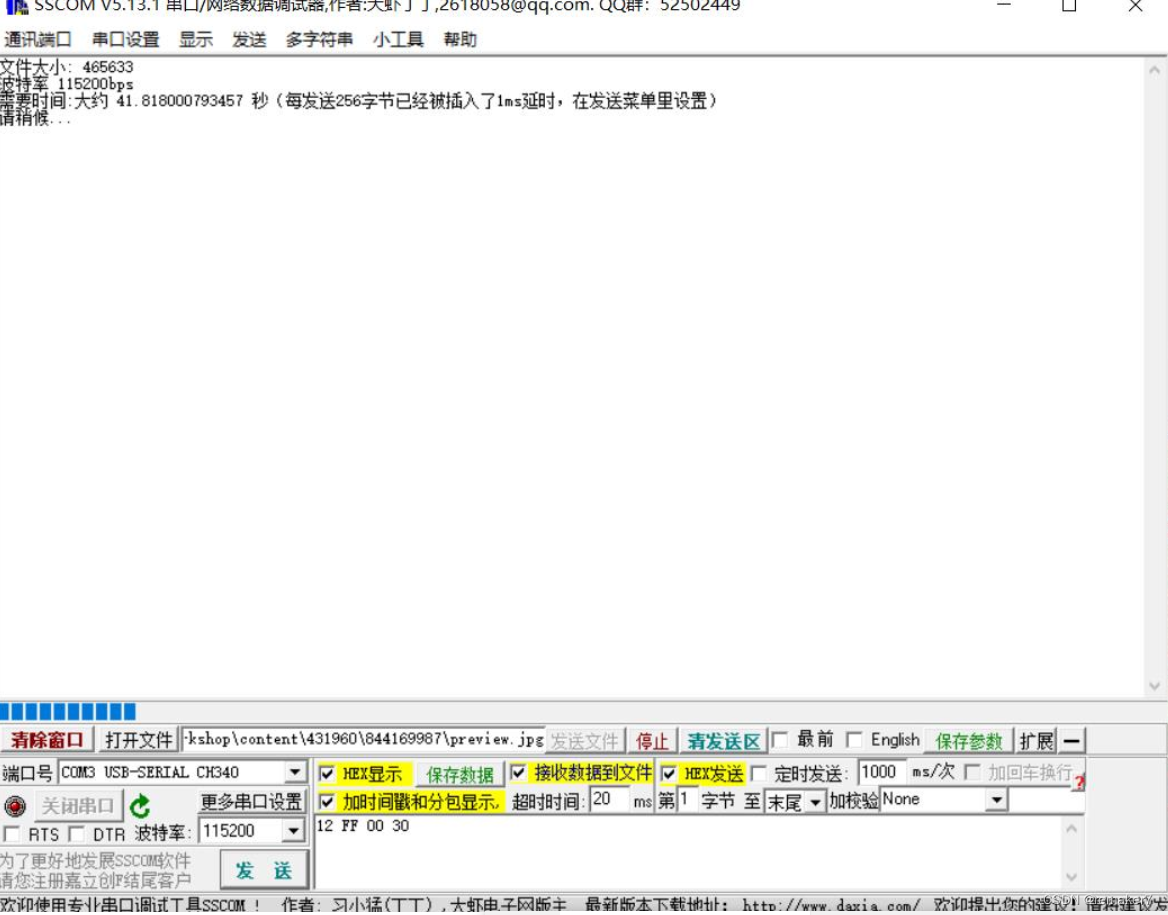The image size is (1168, 915).
Task: Click the 保存数据 button
Action: coord(460,775)
